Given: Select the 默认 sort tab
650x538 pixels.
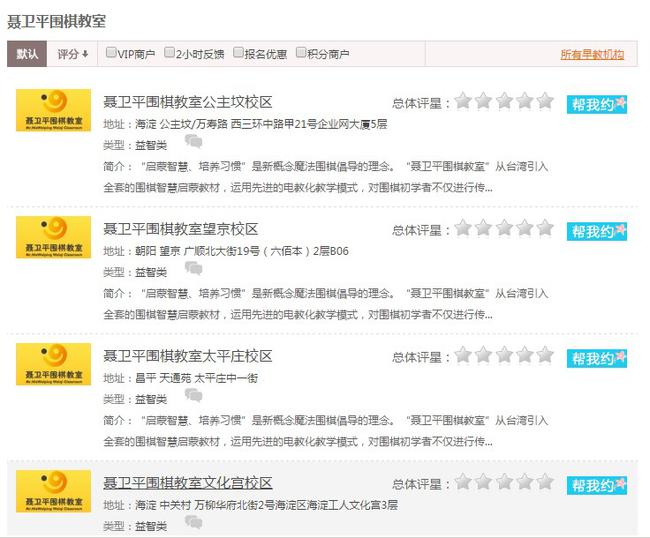Looking at the screenshot, I should (x=27, y=54).
